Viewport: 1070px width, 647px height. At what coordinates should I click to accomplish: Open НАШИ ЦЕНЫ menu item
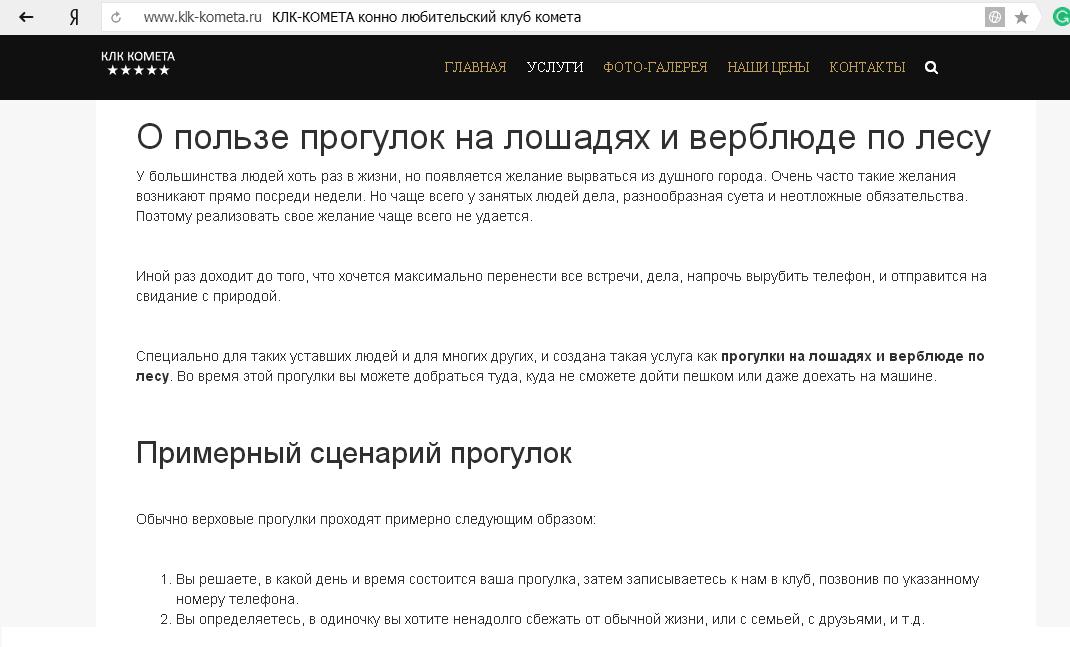pos(768,67)
